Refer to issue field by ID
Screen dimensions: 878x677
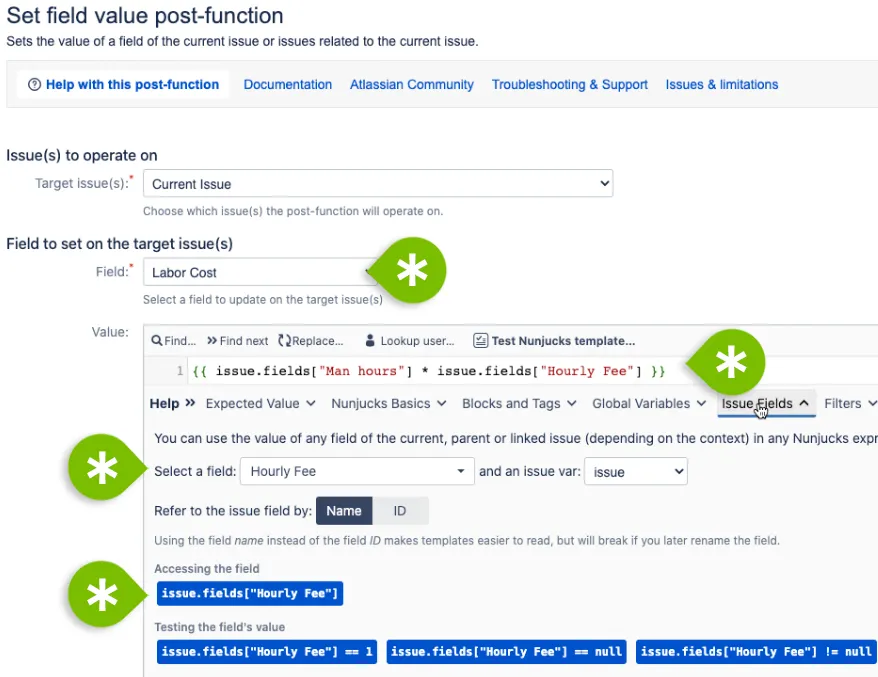click(400, 511)
